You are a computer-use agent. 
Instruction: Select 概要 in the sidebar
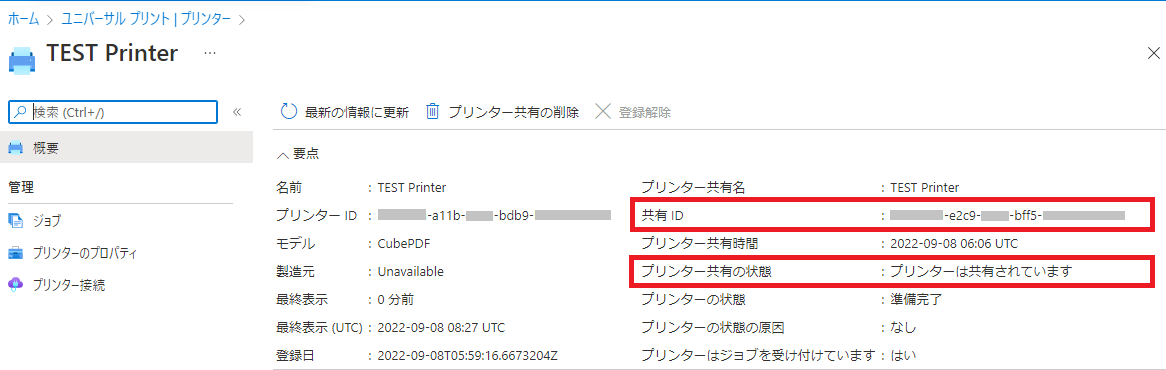126,148
